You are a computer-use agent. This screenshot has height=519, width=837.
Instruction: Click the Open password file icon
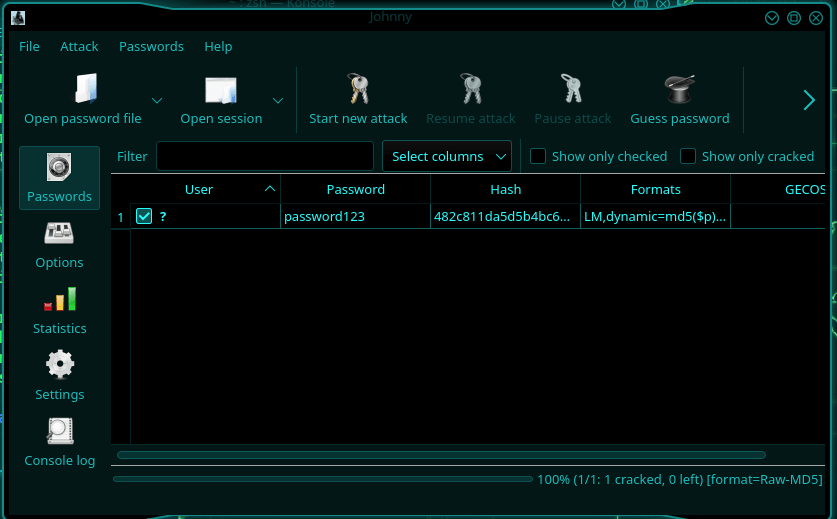point(83,90)
